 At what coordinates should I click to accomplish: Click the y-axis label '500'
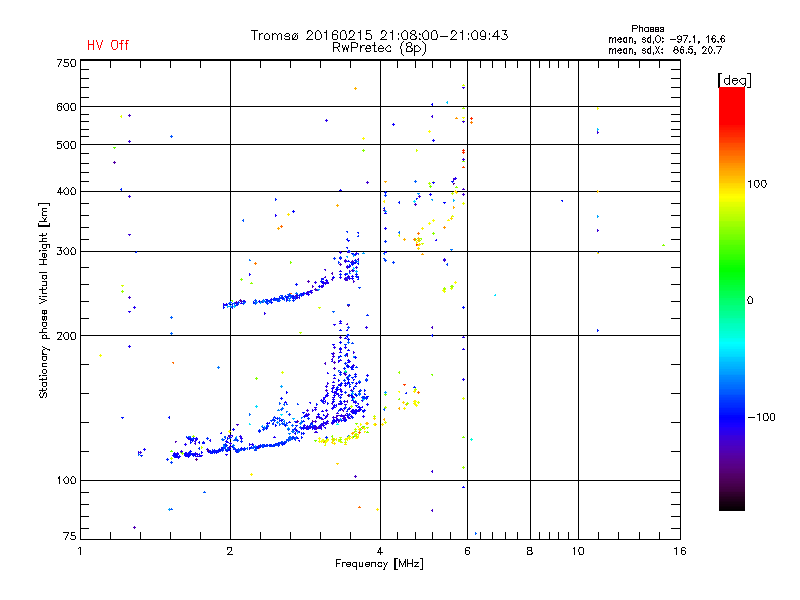pyautogui.click(x=66, y=145)
